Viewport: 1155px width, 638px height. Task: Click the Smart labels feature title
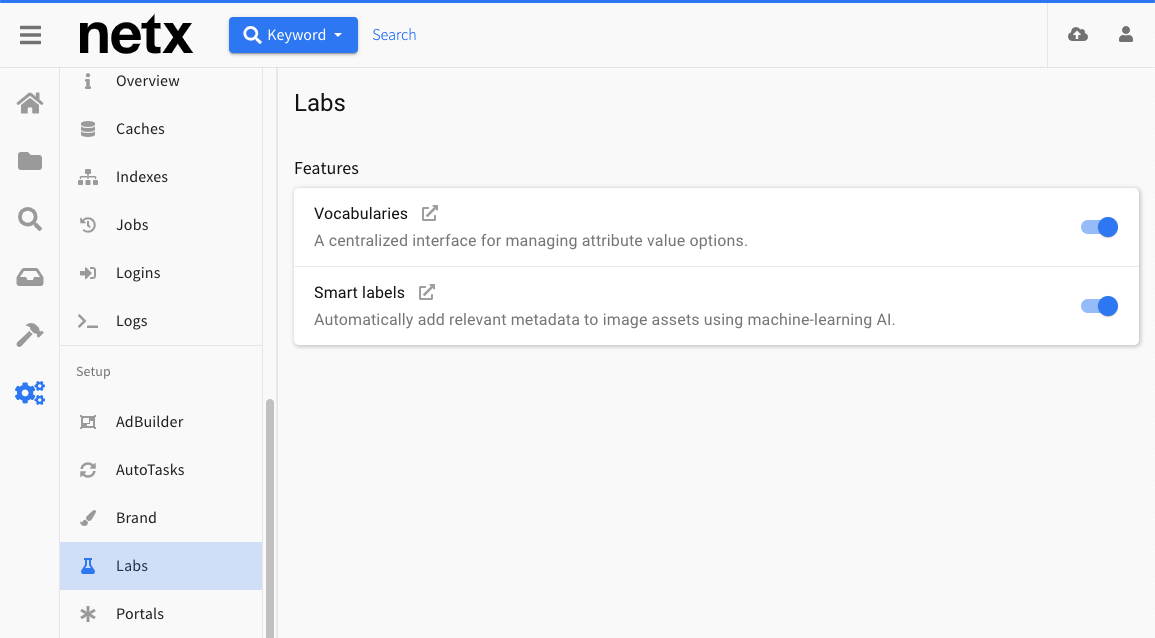point(359,292)
